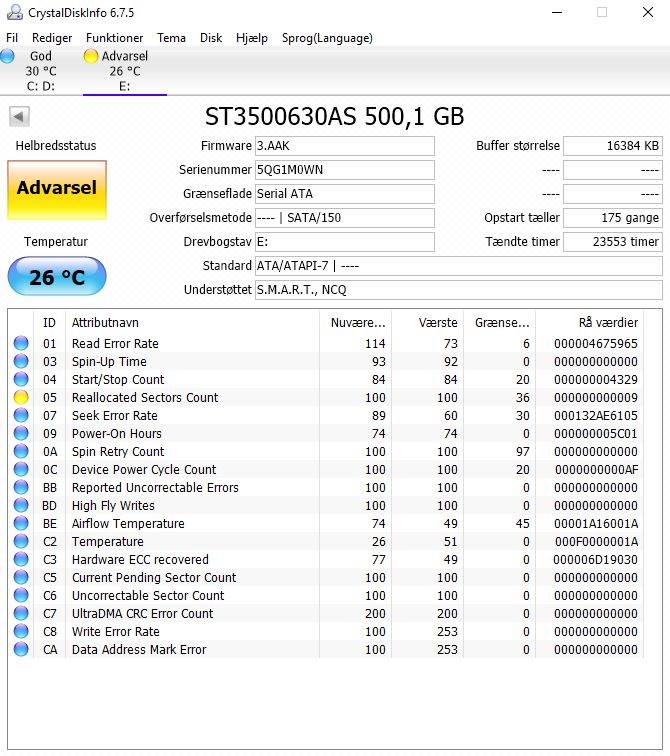Click the Nuvære... column header
670x756 pixels.
coord(356,323)
